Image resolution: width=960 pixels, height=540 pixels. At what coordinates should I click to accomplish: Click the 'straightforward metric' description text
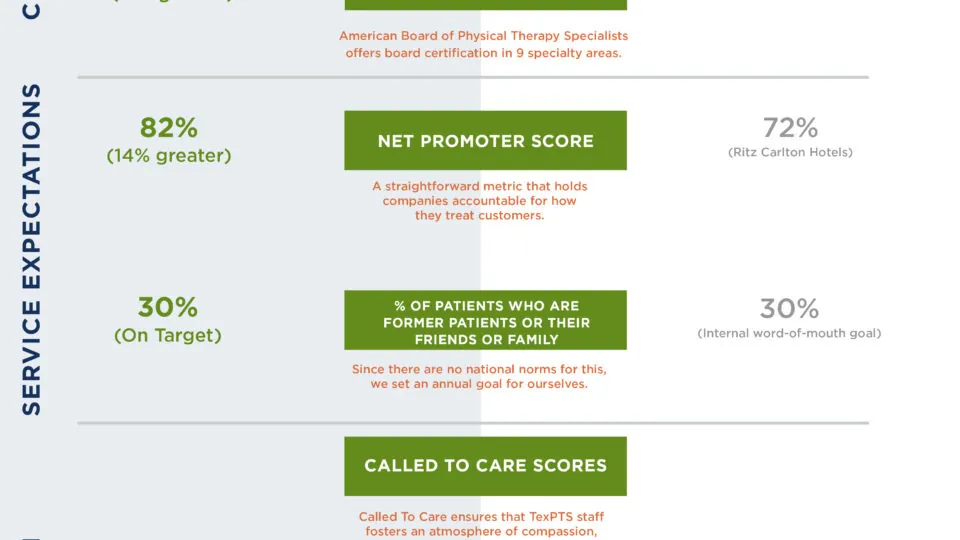(479, 201)
